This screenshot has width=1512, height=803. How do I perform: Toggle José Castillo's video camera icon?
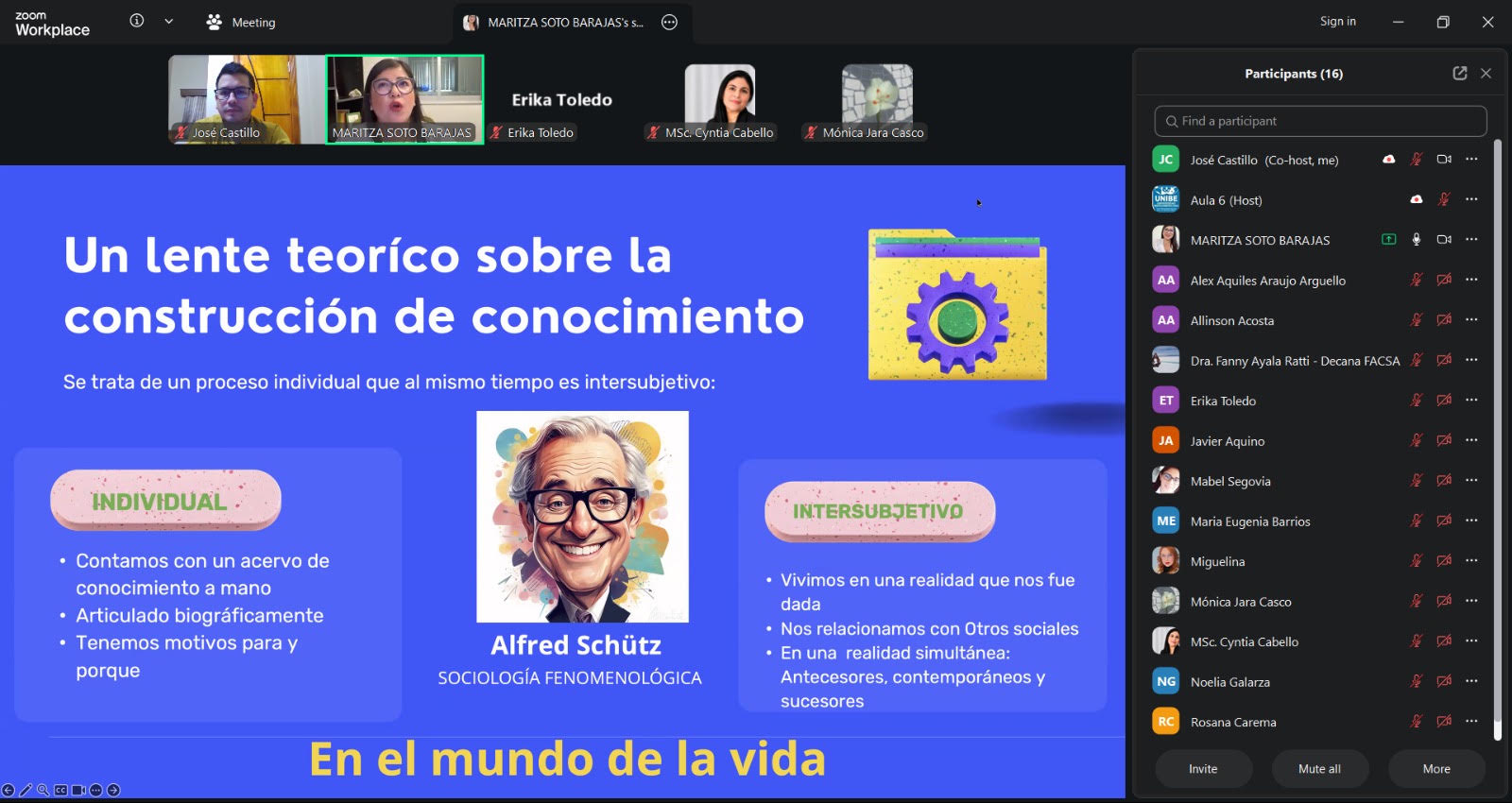pos(1444,160)
